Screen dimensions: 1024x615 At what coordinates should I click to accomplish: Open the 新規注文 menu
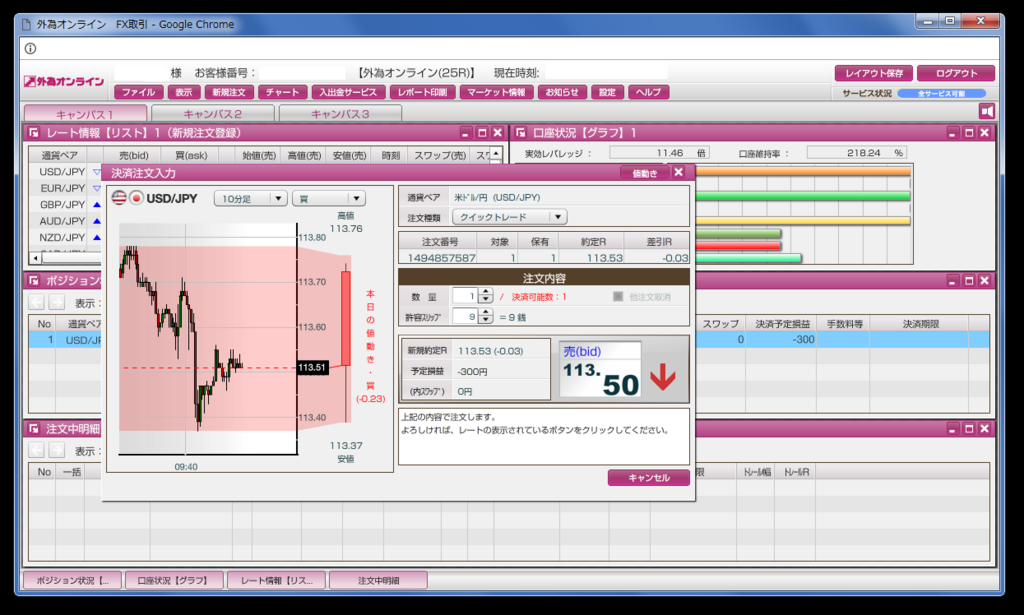(229, 92)
